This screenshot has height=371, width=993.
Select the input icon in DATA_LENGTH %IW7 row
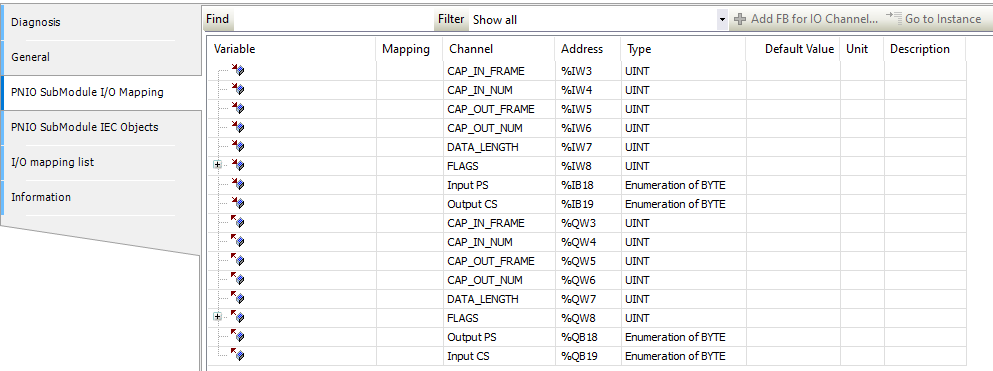(238, 147)
